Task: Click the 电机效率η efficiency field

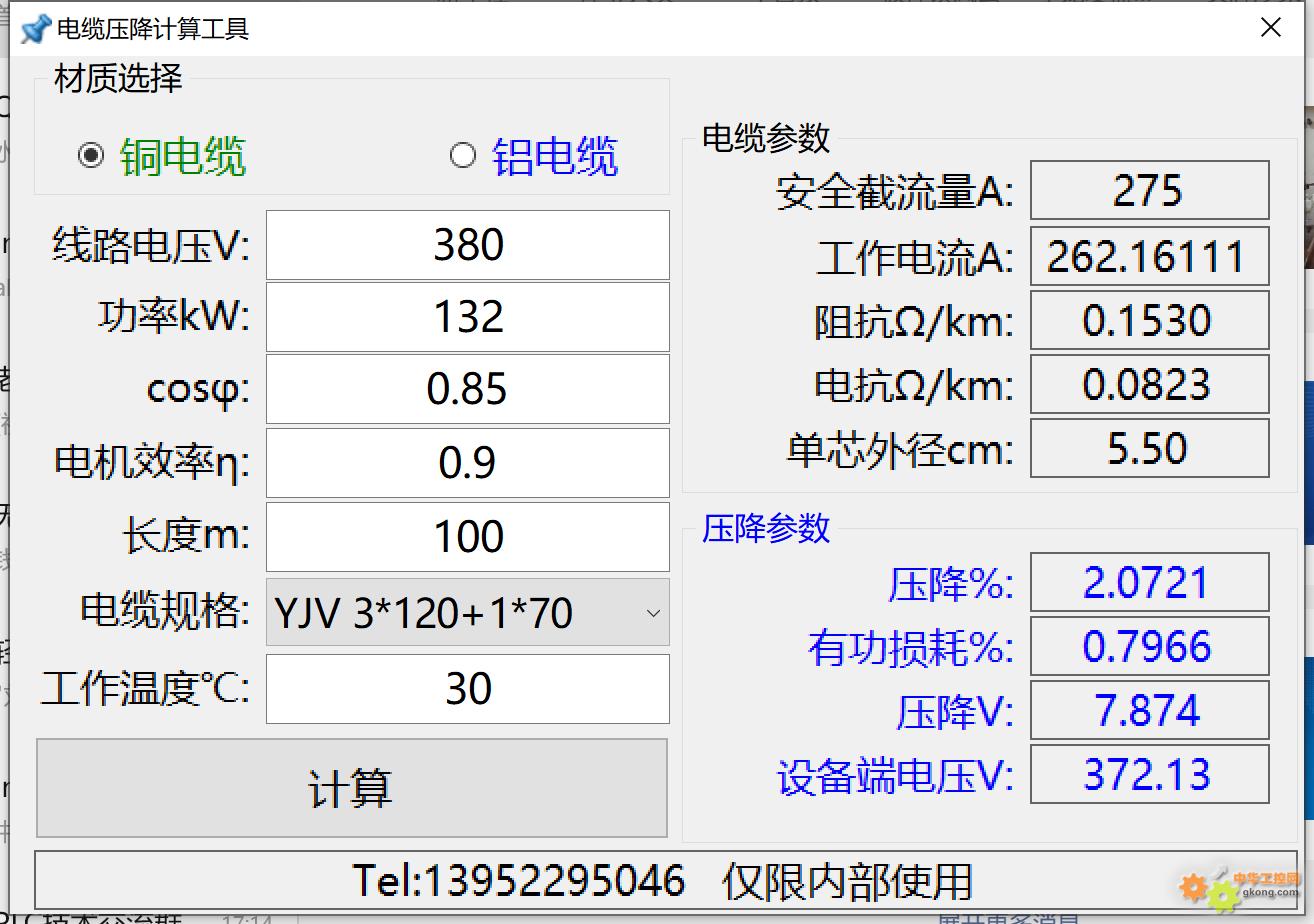Action: click(466, 462)
